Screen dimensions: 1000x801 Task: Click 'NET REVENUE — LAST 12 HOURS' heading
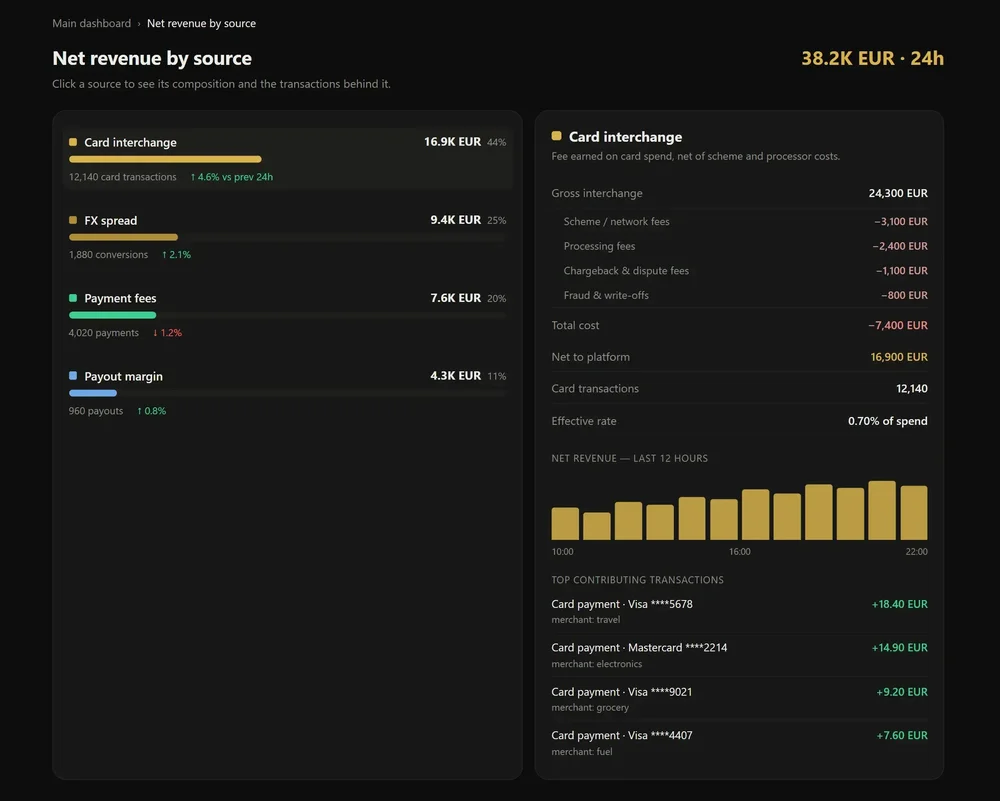[x=629, y=458]
